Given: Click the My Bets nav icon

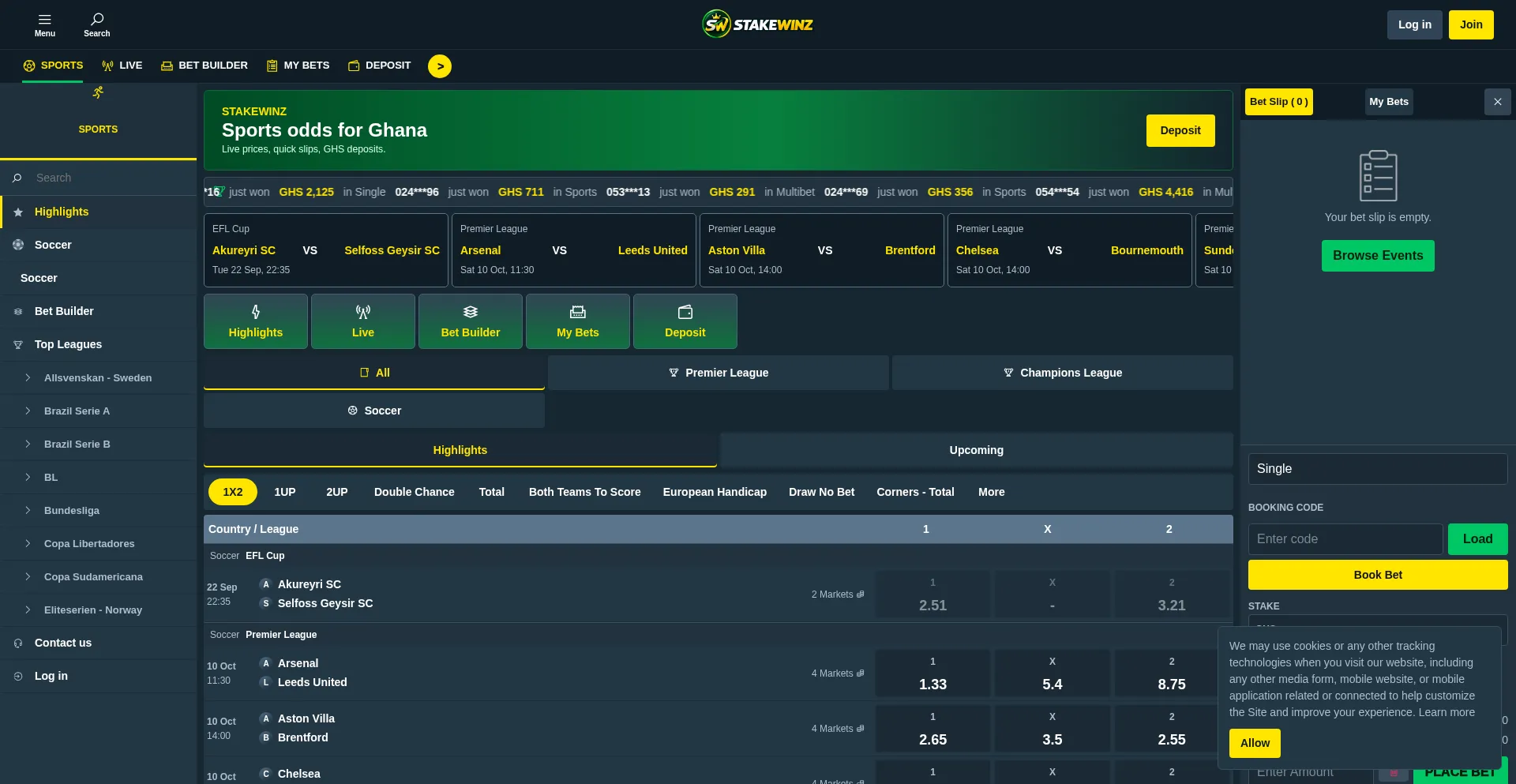Looking at the screenshot, I should point(272,66).
